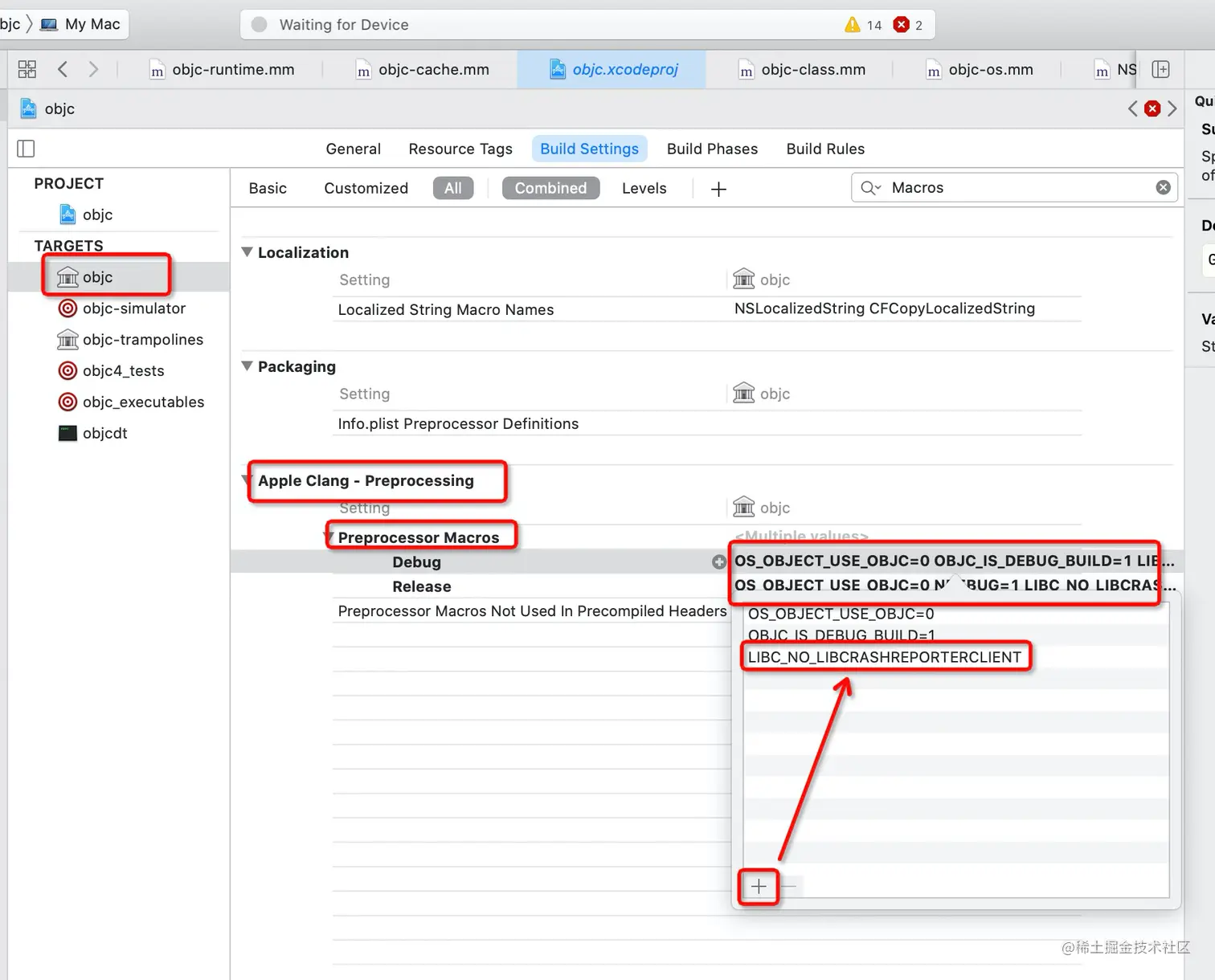Select the Localized String Macro Names setting

click(446, 309)
